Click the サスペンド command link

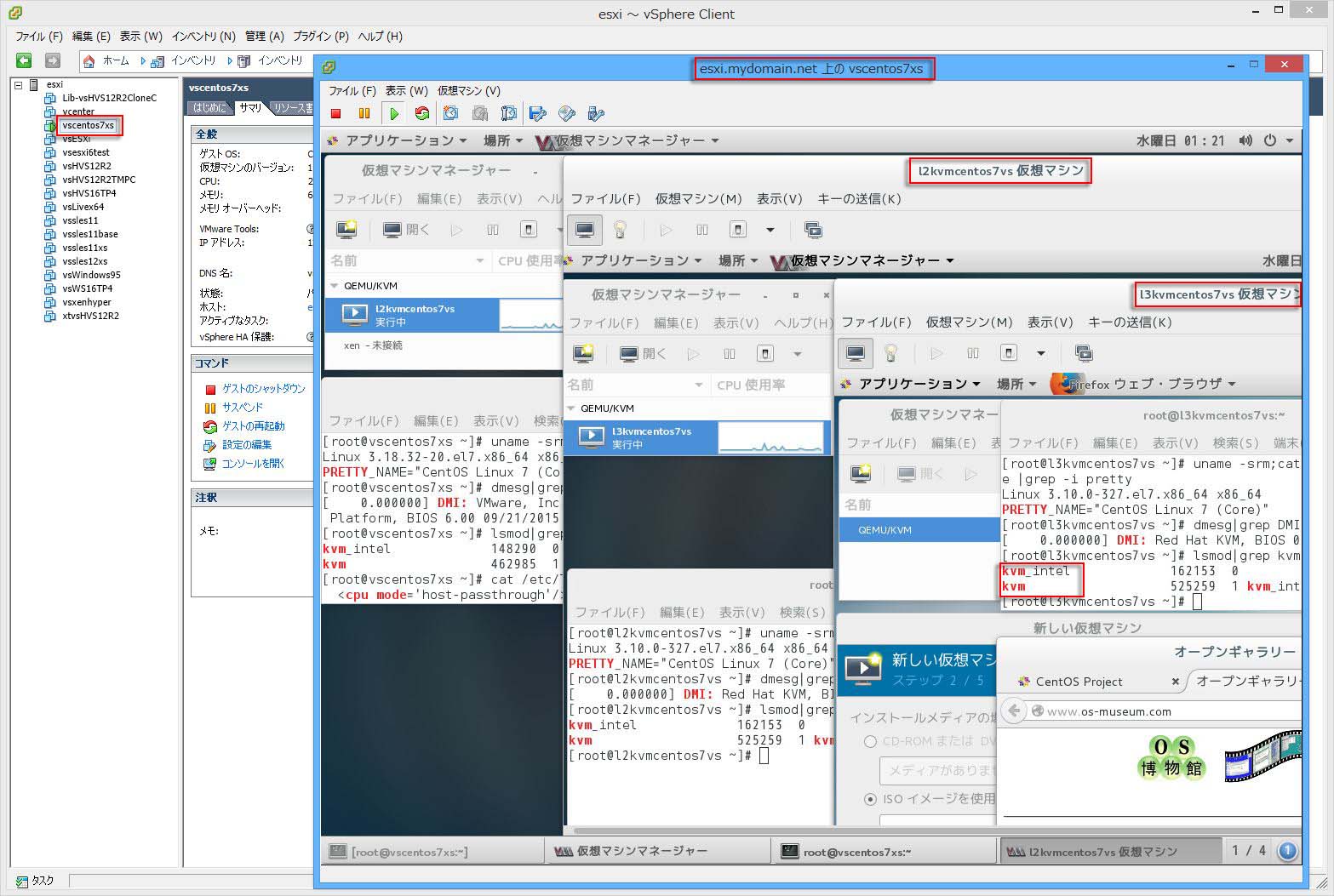(243, 408)
